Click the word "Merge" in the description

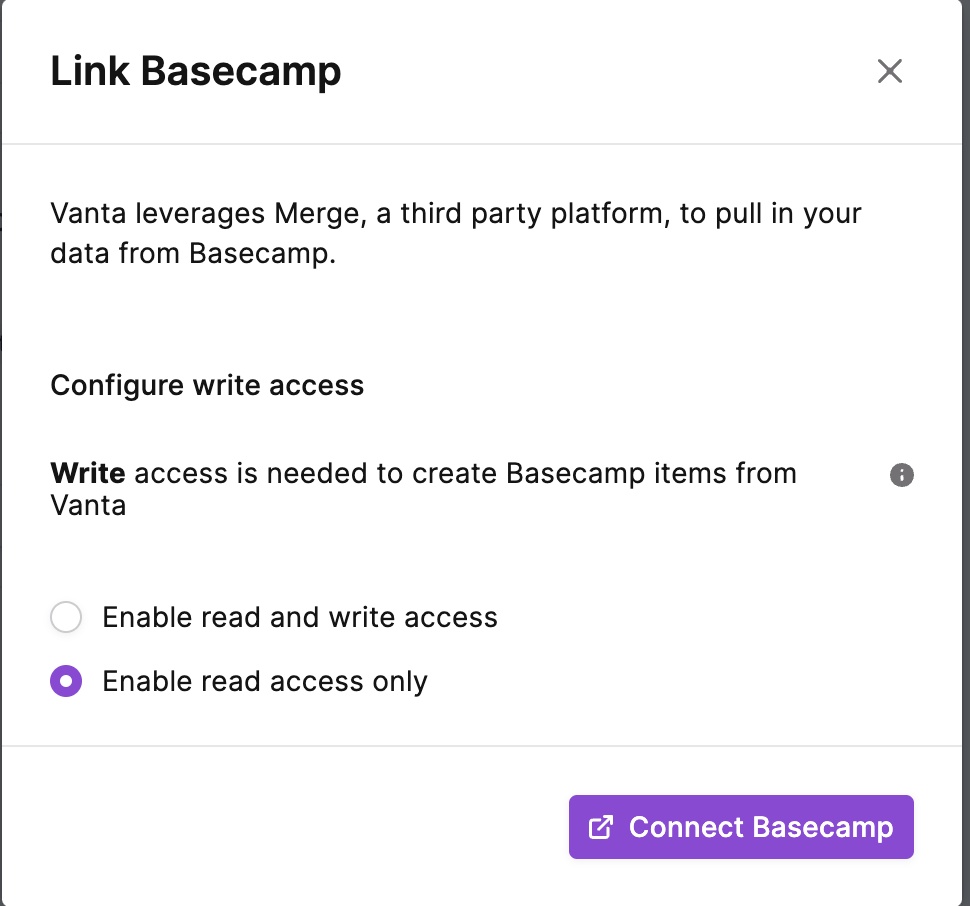(320, 215)
